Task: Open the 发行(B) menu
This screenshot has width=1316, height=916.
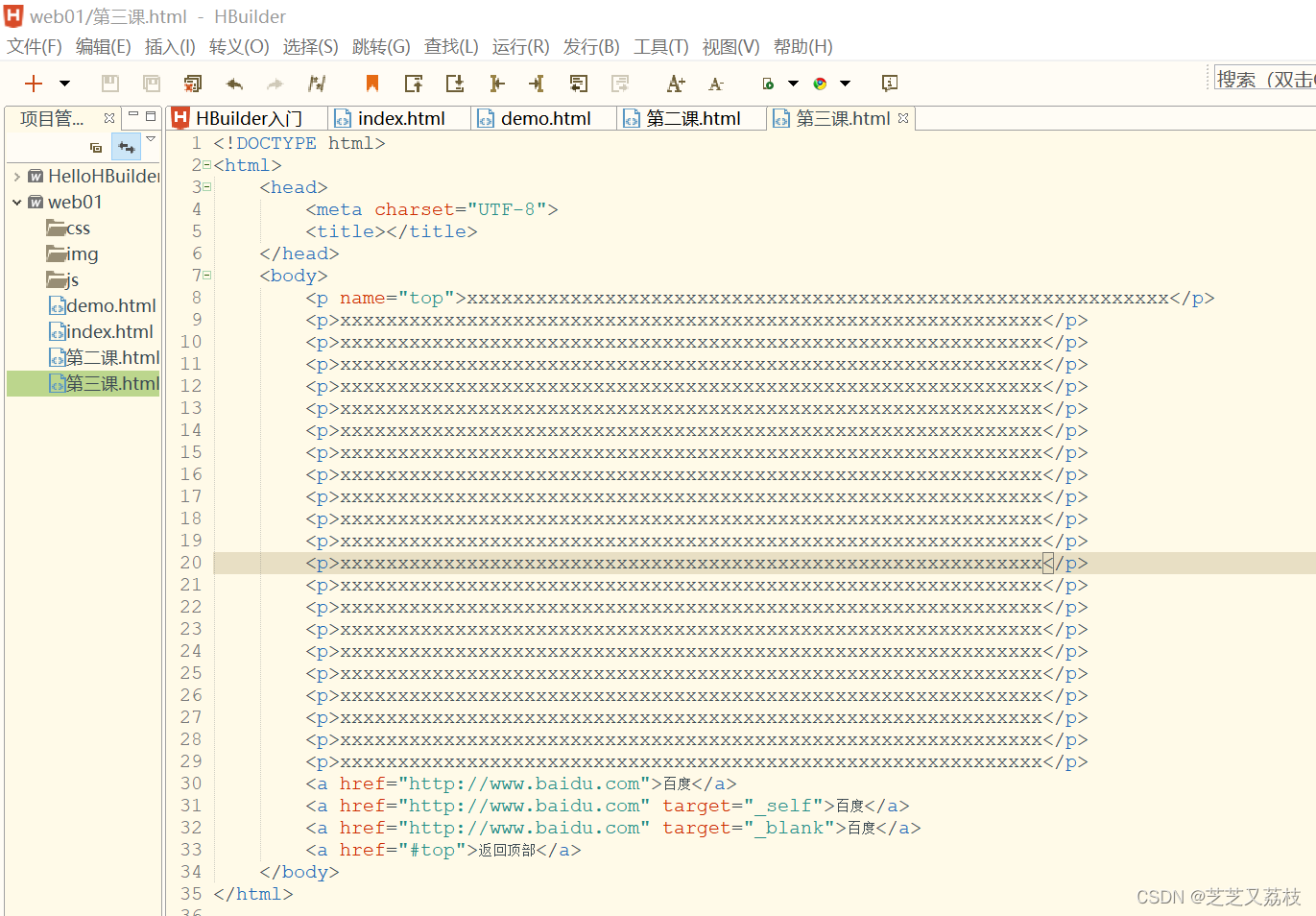Action: (x=591, y=46)
